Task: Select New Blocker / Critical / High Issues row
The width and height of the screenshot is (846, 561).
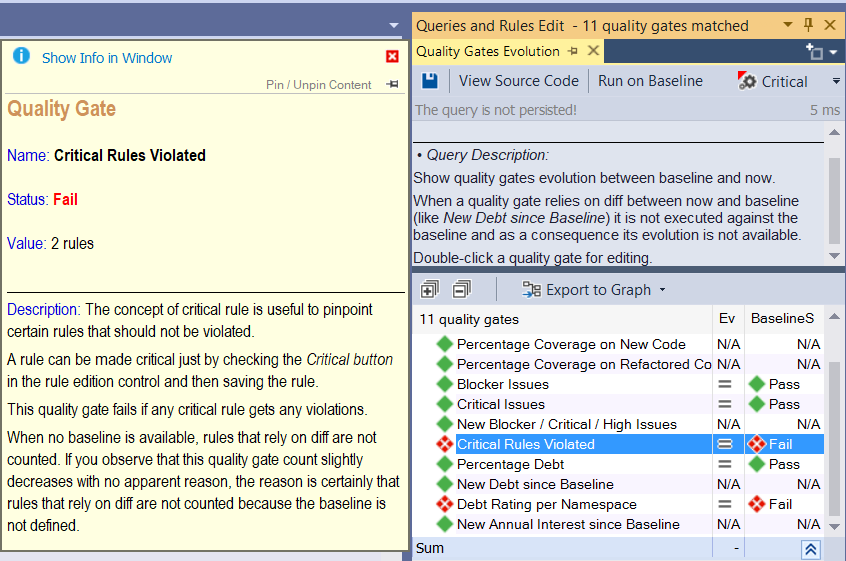Action: click(567, 424)
